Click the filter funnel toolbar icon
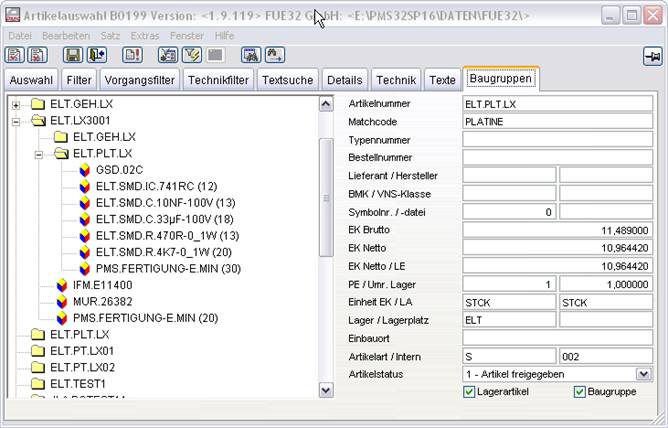668x428 pixels. (193, 55)
